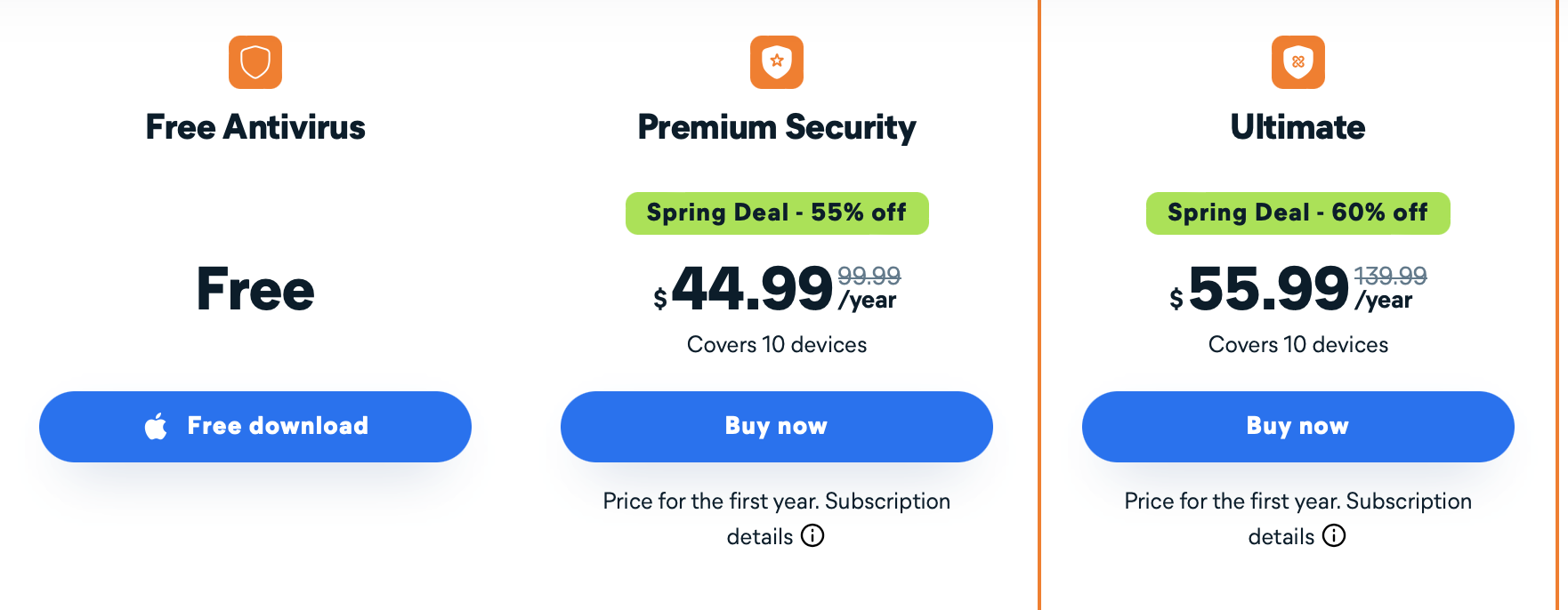Click the Free download button

click(x=255, y=426)
